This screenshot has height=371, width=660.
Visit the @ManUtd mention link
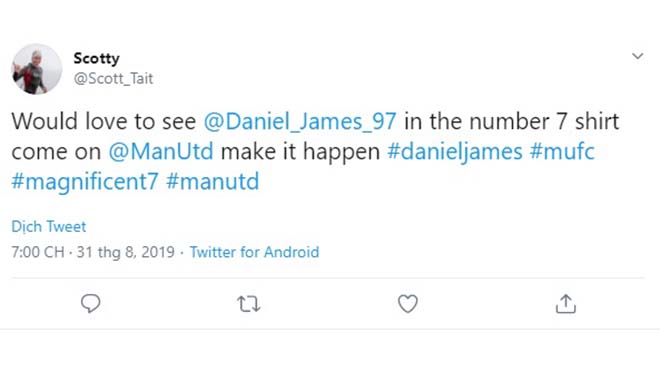tap(161, 152)
